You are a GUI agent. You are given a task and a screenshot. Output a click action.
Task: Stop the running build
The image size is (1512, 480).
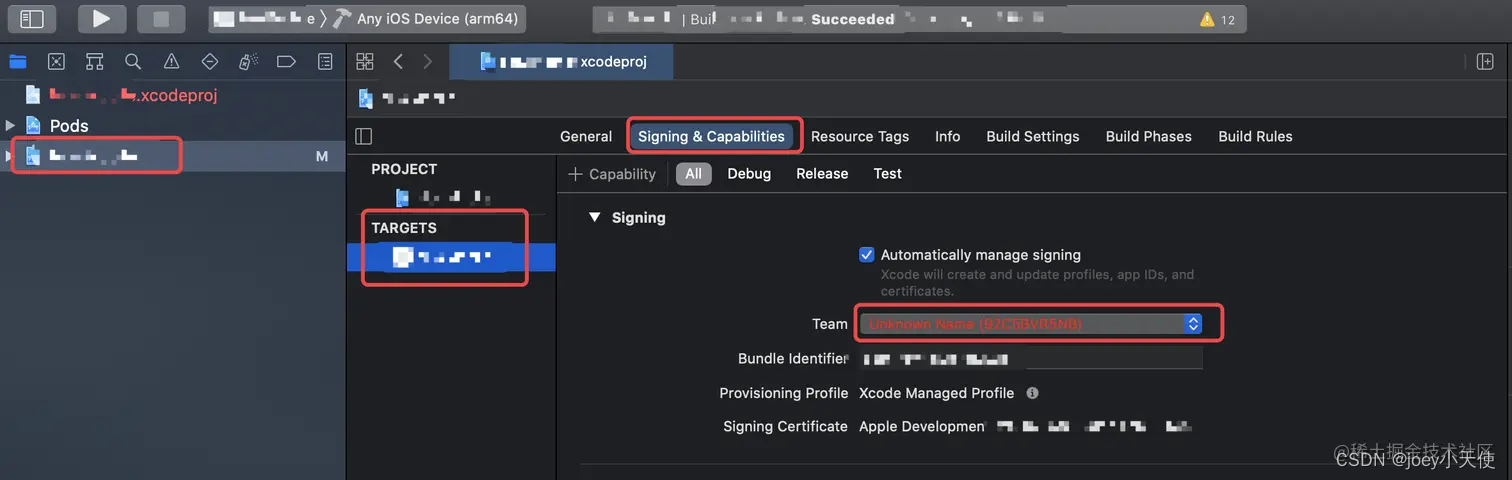pos(161,19)
